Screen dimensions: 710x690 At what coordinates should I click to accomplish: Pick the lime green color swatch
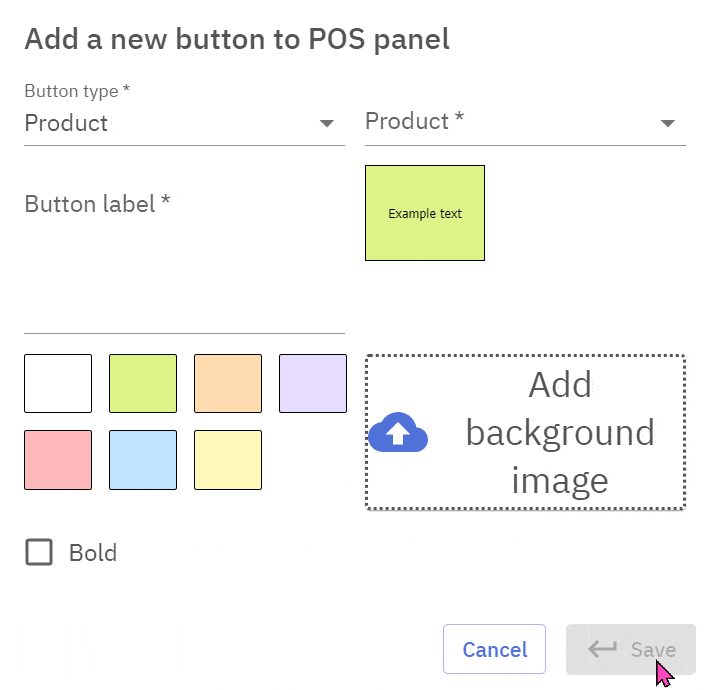(x=143, y=383)
